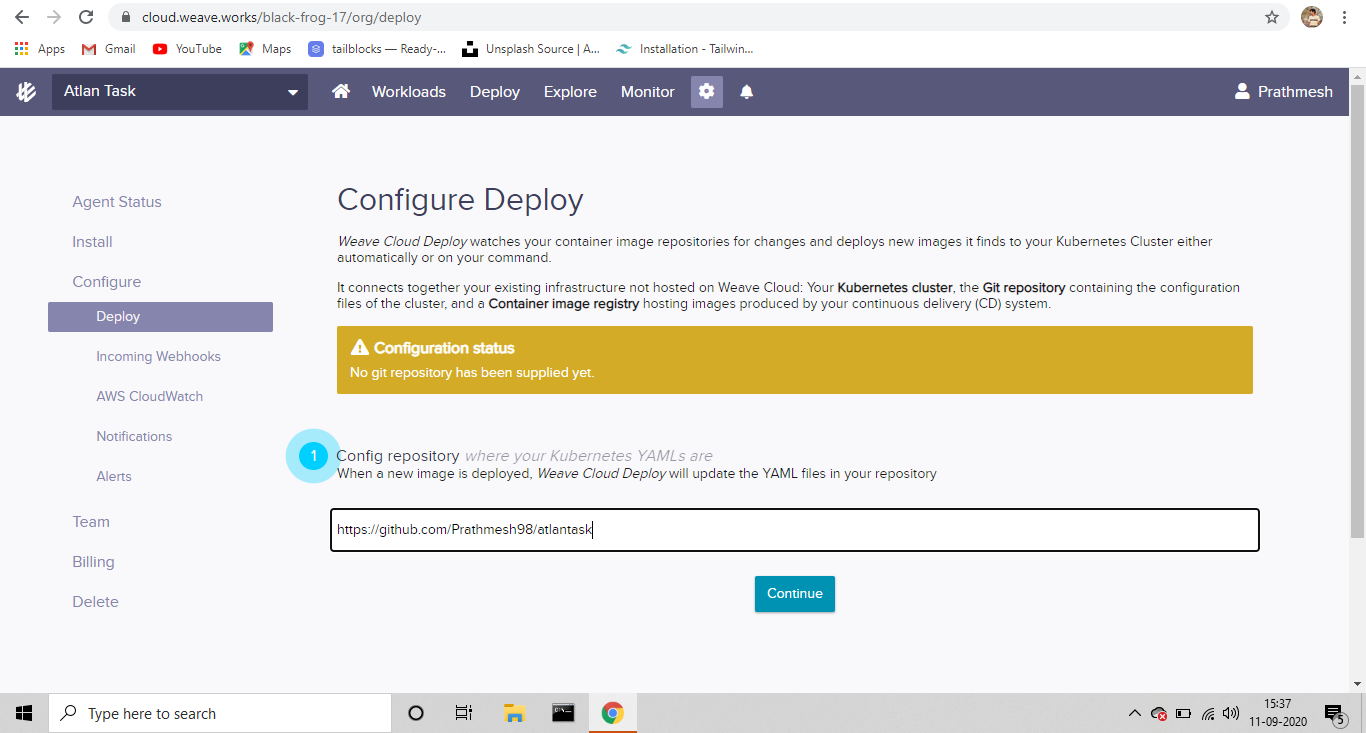Open AWS CloudWatch settings
Image resolution: width=1366 pixels, height=733 pixels.
(x=150, y=396)
